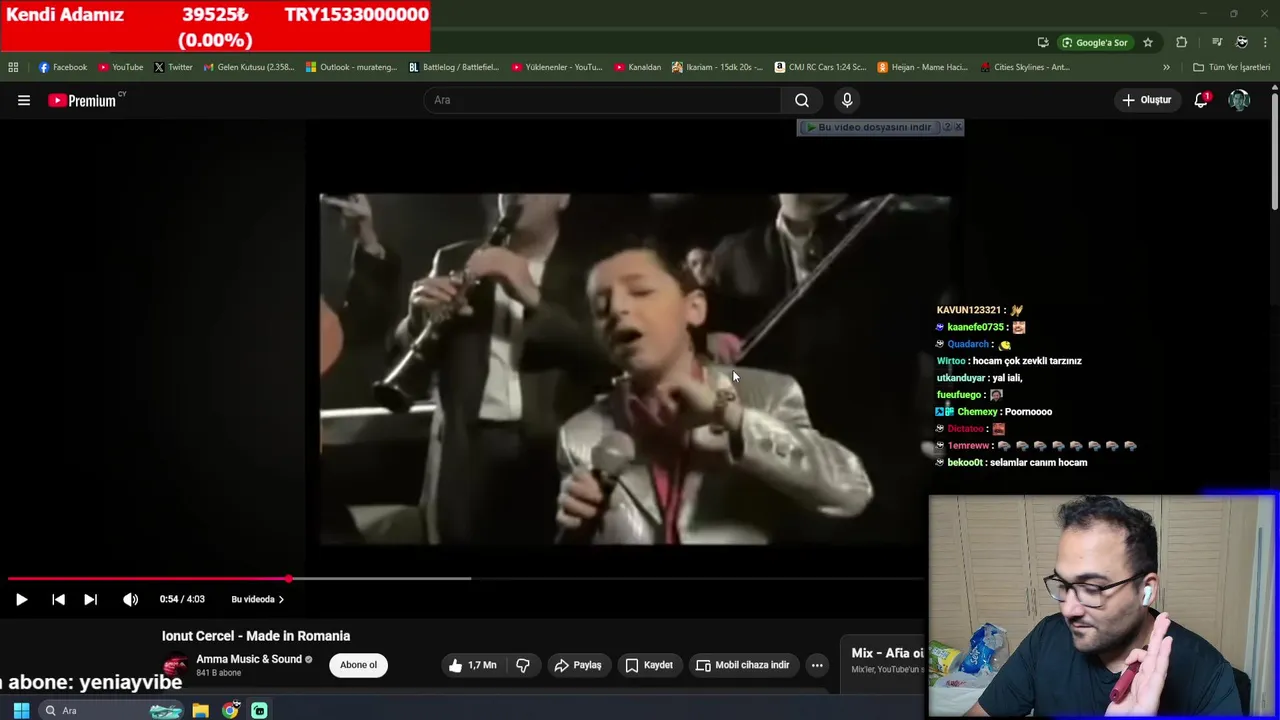The height and width of the screenshot is (720, 1280).
Task: Mute the video with the speaker icon
Action: click(130, 599)
